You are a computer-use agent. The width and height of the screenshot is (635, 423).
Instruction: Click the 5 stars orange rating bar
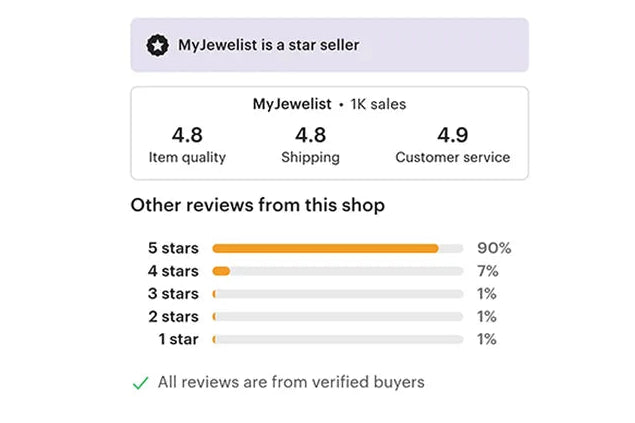click(326, 248)
